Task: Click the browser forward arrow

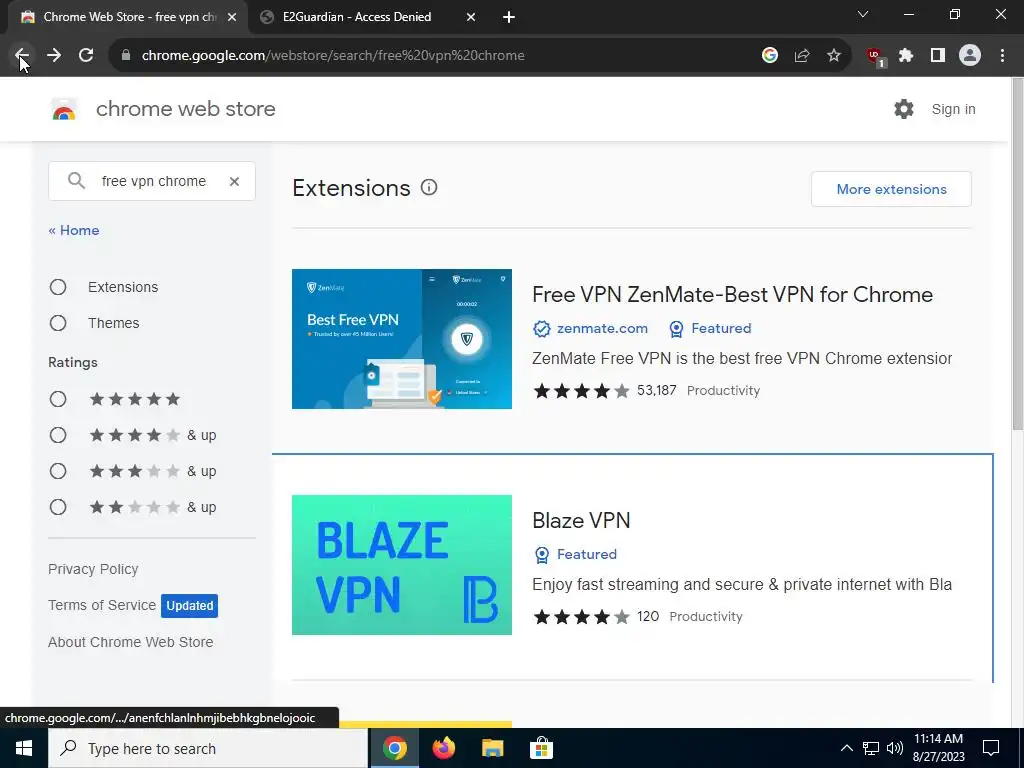Action: 54,56
